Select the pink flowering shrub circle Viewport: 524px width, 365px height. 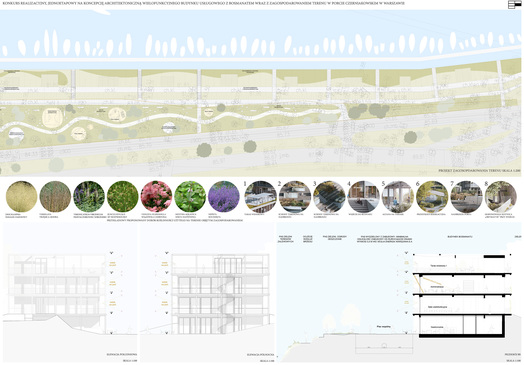tap(156, 197)
